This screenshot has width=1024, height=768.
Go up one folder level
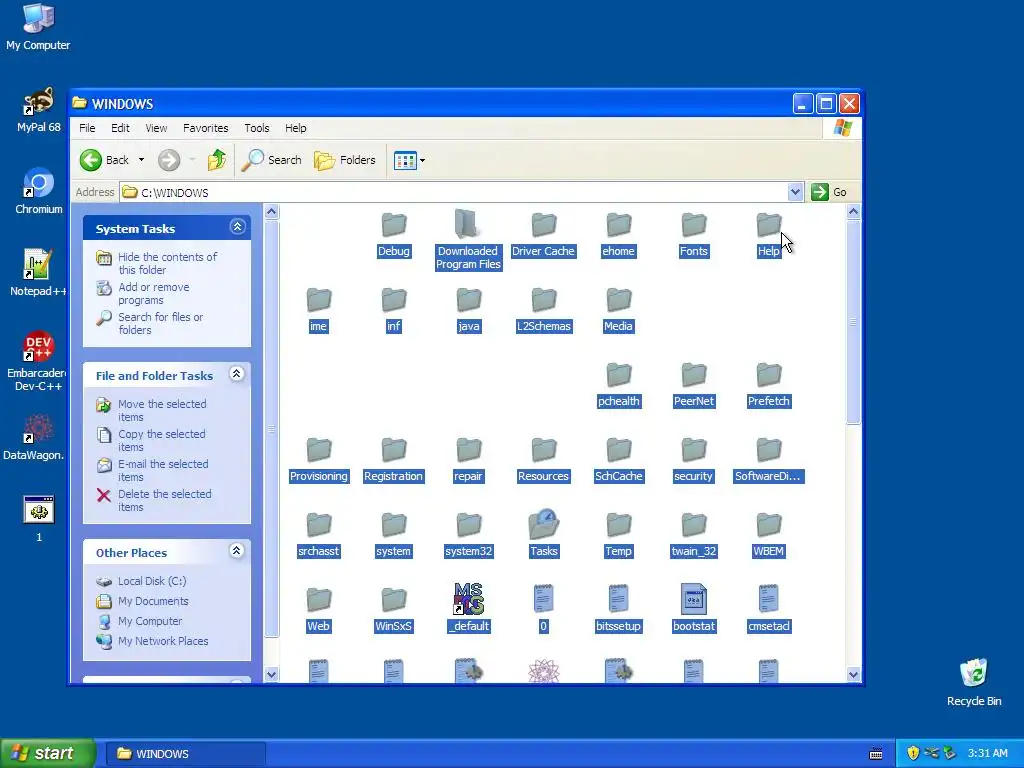[x=217, y=160]
